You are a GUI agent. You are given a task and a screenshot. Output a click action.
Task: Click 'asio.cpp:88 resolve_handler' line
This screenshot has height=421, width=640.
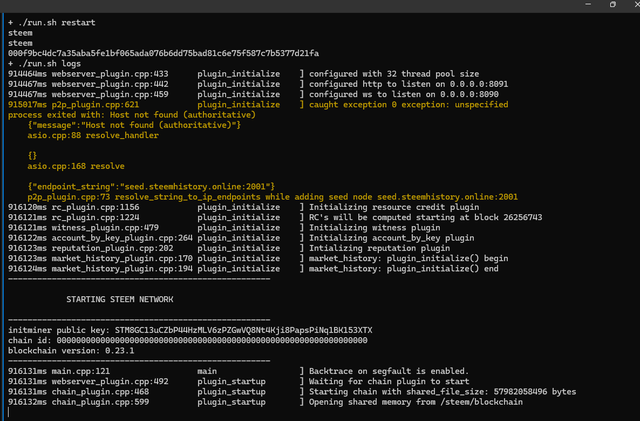(93, 135)
